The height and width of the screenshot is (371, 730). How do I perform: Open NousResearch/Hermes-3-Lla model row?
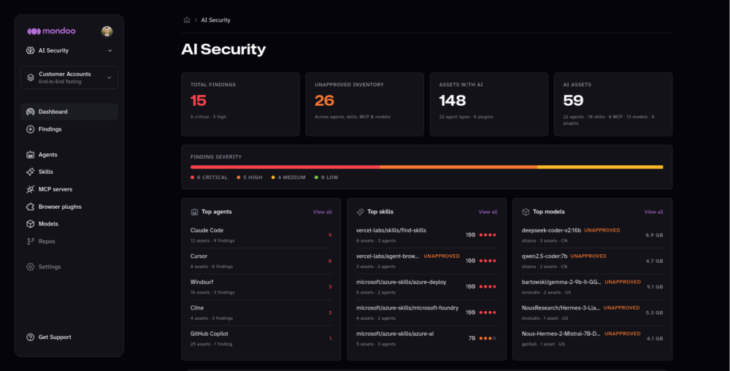click(x=593, y=312)
